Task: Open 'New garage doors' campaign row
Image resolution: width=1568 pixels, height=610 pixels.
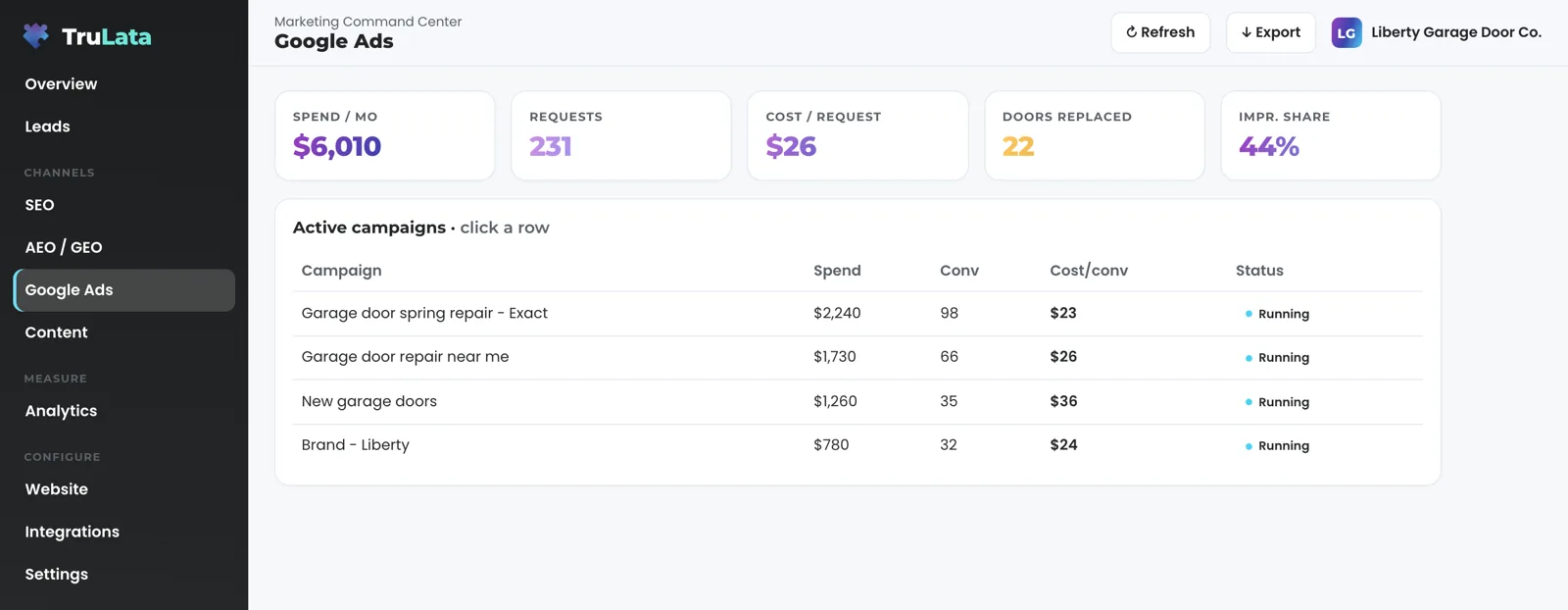Action: 857,402
